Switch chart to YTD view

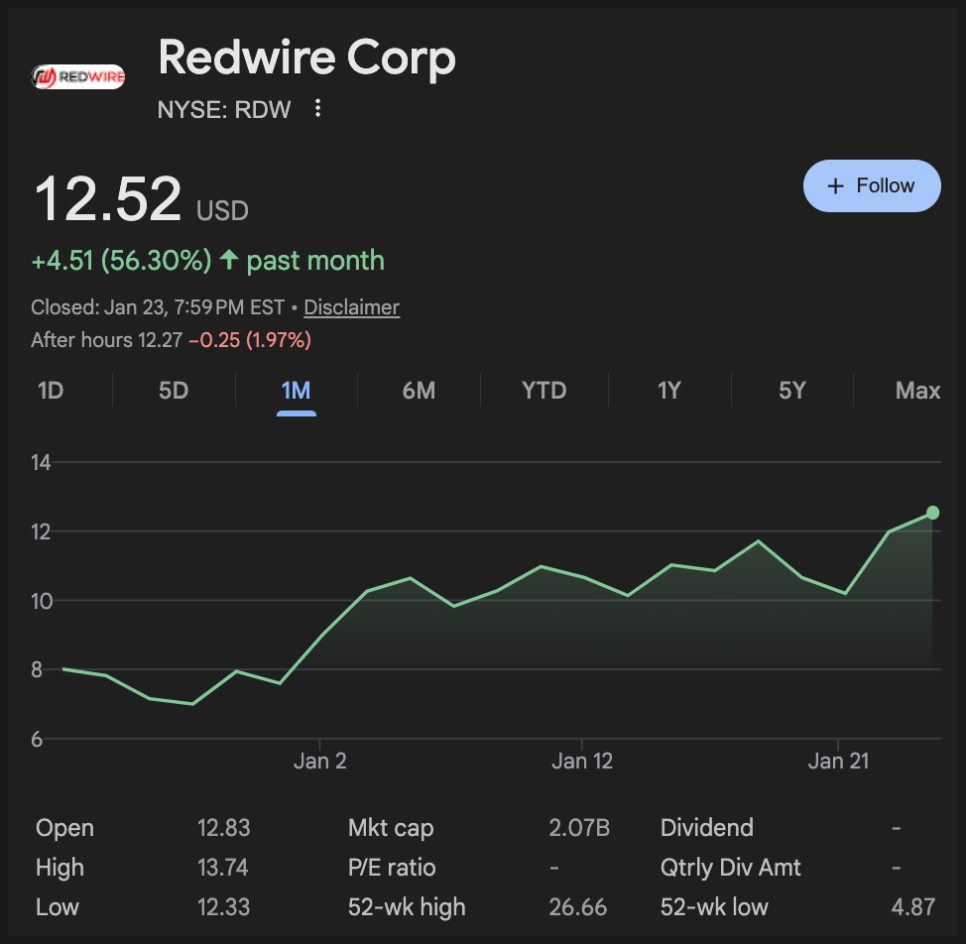click(543, 391)
